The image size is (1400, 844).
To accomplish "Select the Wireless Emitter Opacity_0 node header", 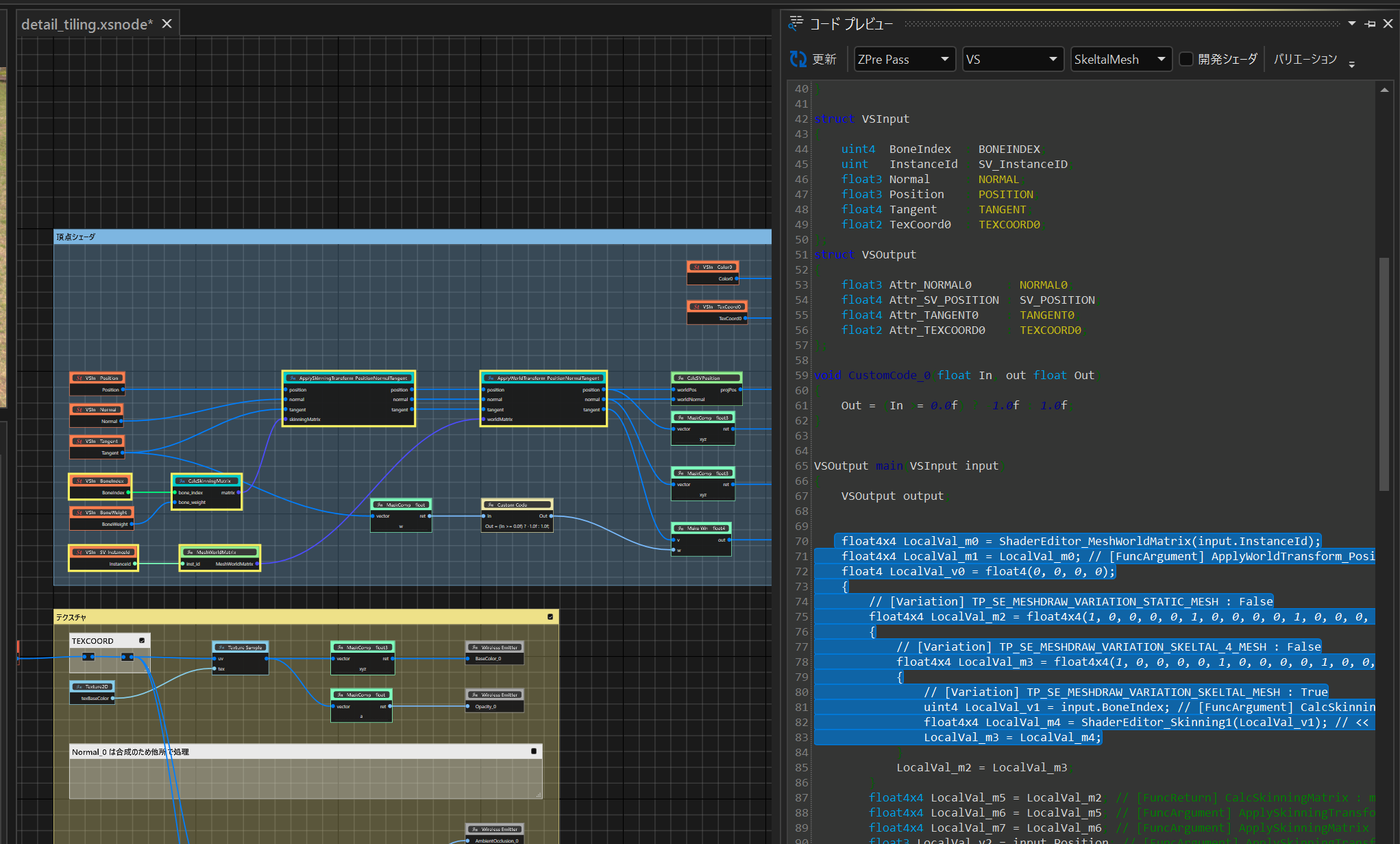I will pos(495,695).
